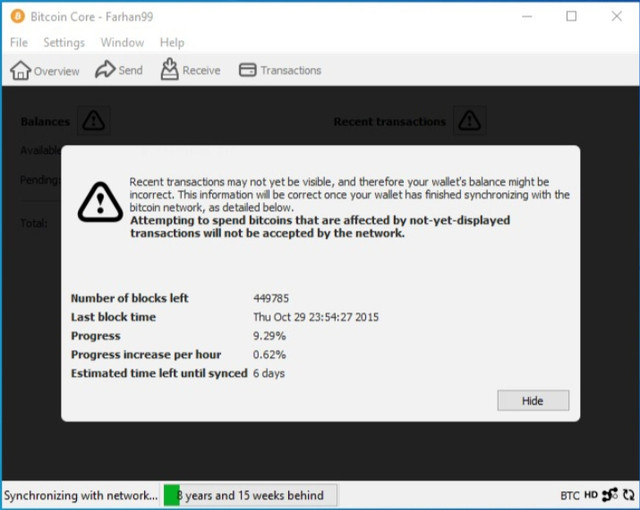Click the 'Number of blocks left' label
This screenshot has width=640, height=510.
130,298
